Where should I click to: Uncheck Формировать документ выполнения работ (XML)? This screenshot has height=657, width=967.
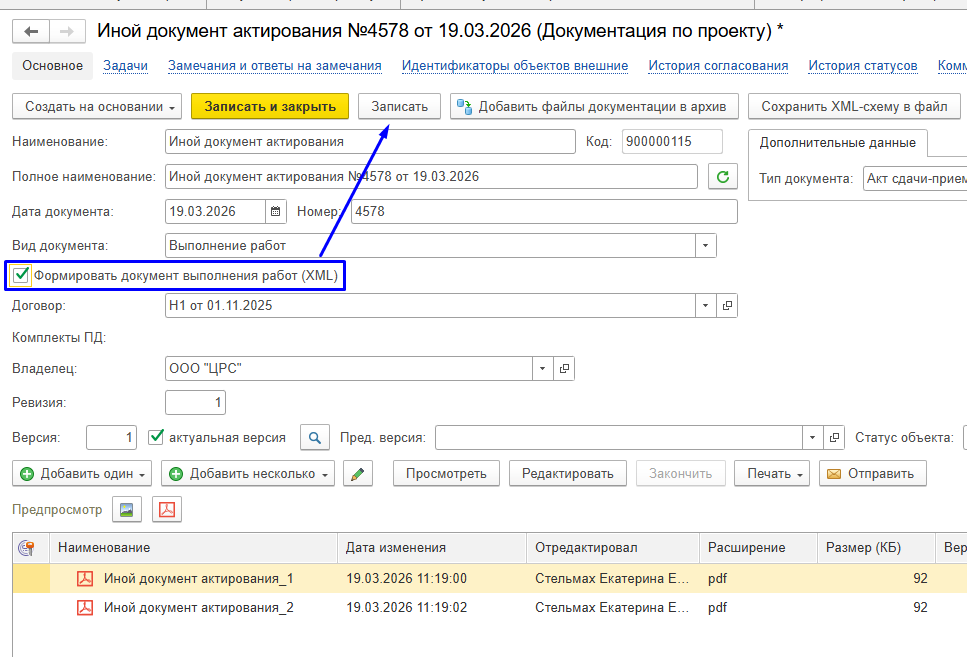(21, 275)
